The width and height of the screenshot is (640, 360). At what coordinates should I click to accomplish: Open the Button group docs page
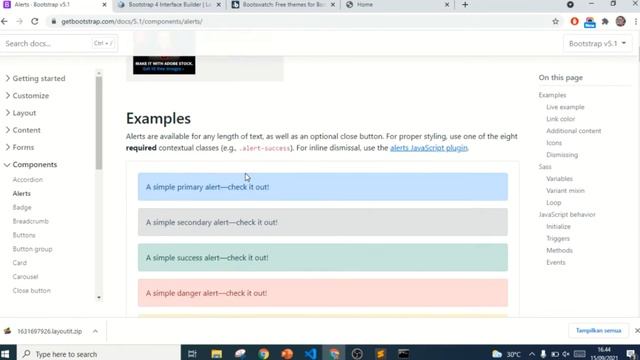coord(32,249)
